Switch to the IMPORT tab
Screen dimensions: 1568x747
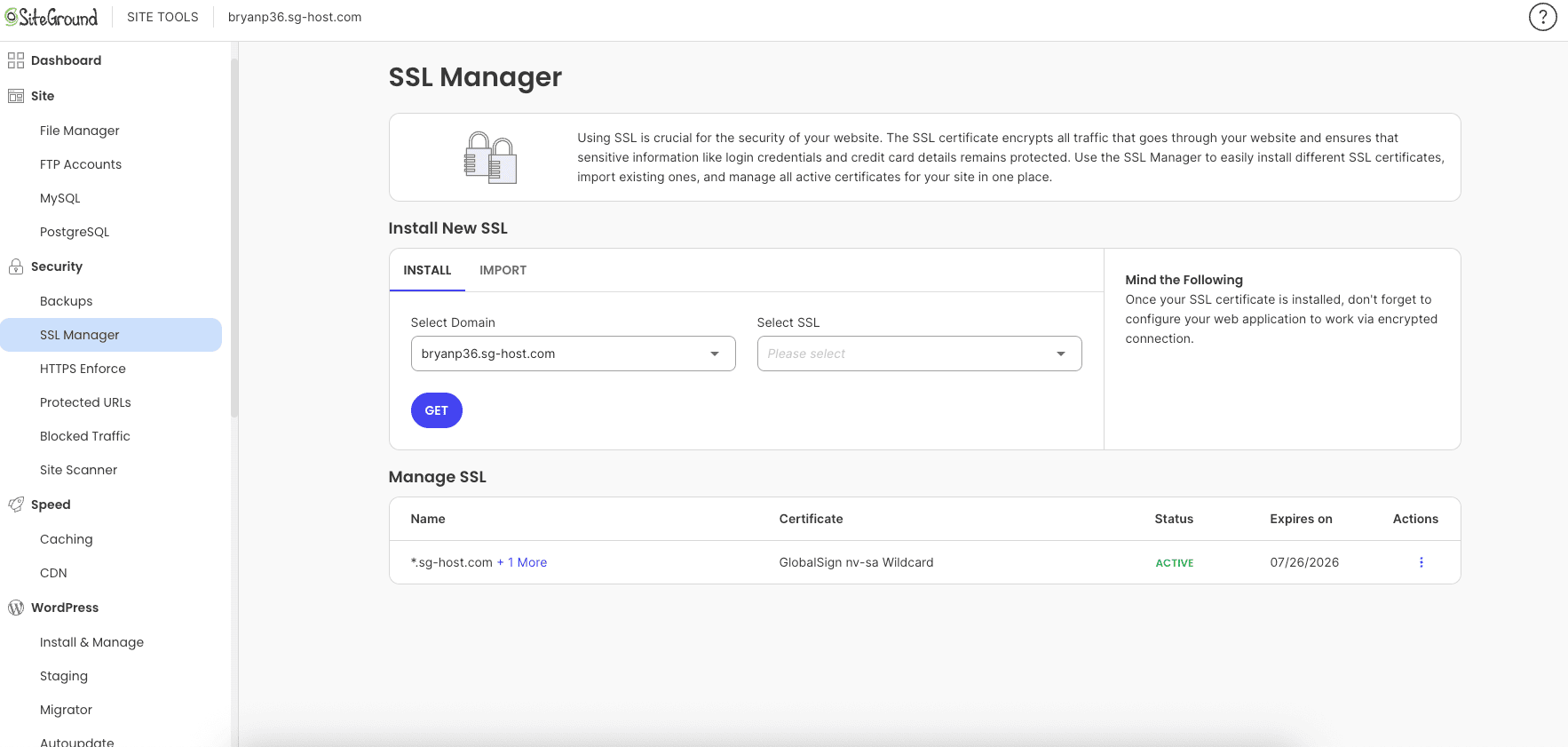coord(503,270)
